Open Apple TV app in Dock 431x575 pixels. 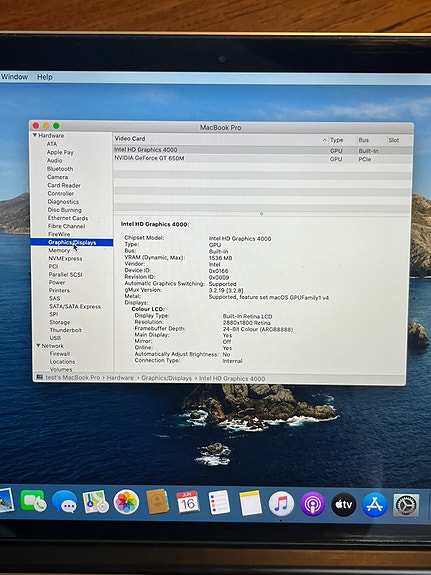pyautogui.click(x=344, y=505)
